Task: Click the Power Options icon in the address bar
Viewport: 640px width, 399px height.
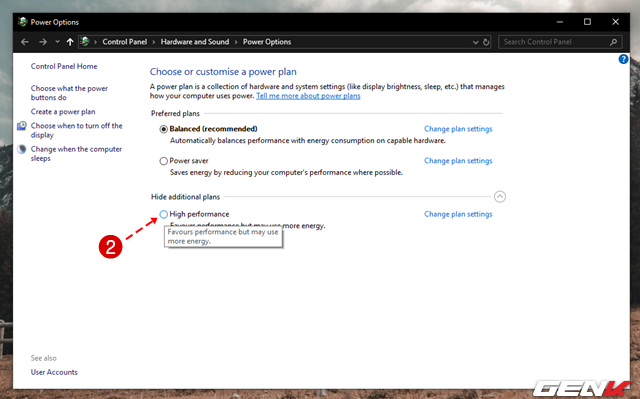Action: (84, 42)
